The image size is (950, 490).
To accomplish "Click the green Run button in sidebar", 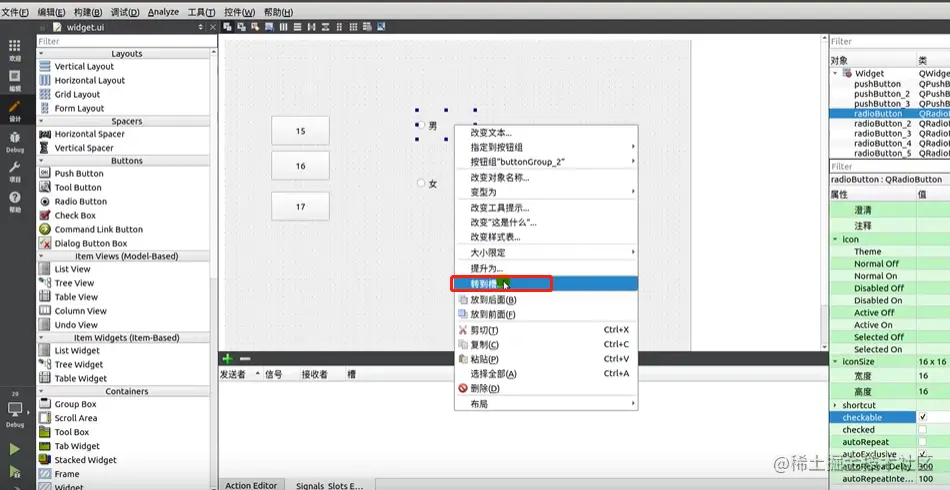I will pos(14,449).
